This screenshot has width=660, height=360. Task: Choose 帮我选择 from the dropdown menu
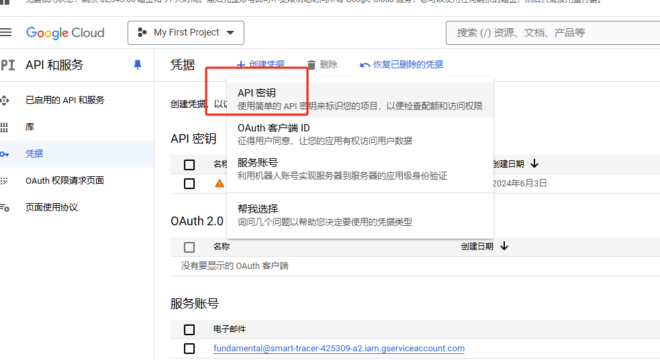pyautogui.click(x=360, y=215)
